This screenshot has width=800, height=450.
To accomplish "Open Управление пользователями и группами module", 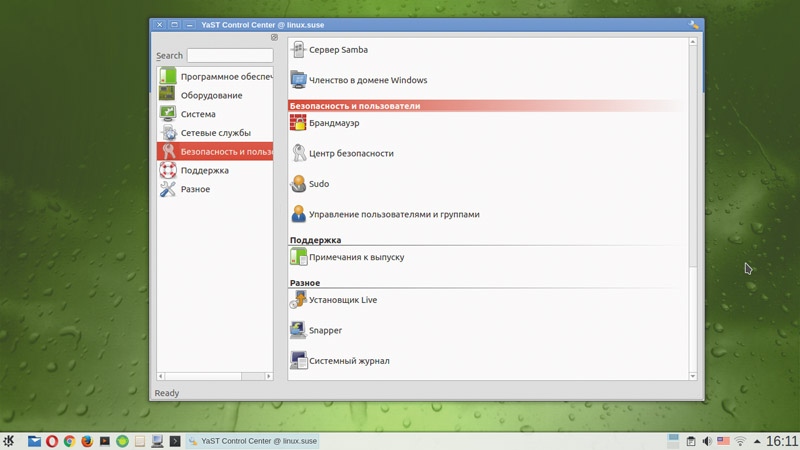I will pyautogui.click(x=385, y=214).
